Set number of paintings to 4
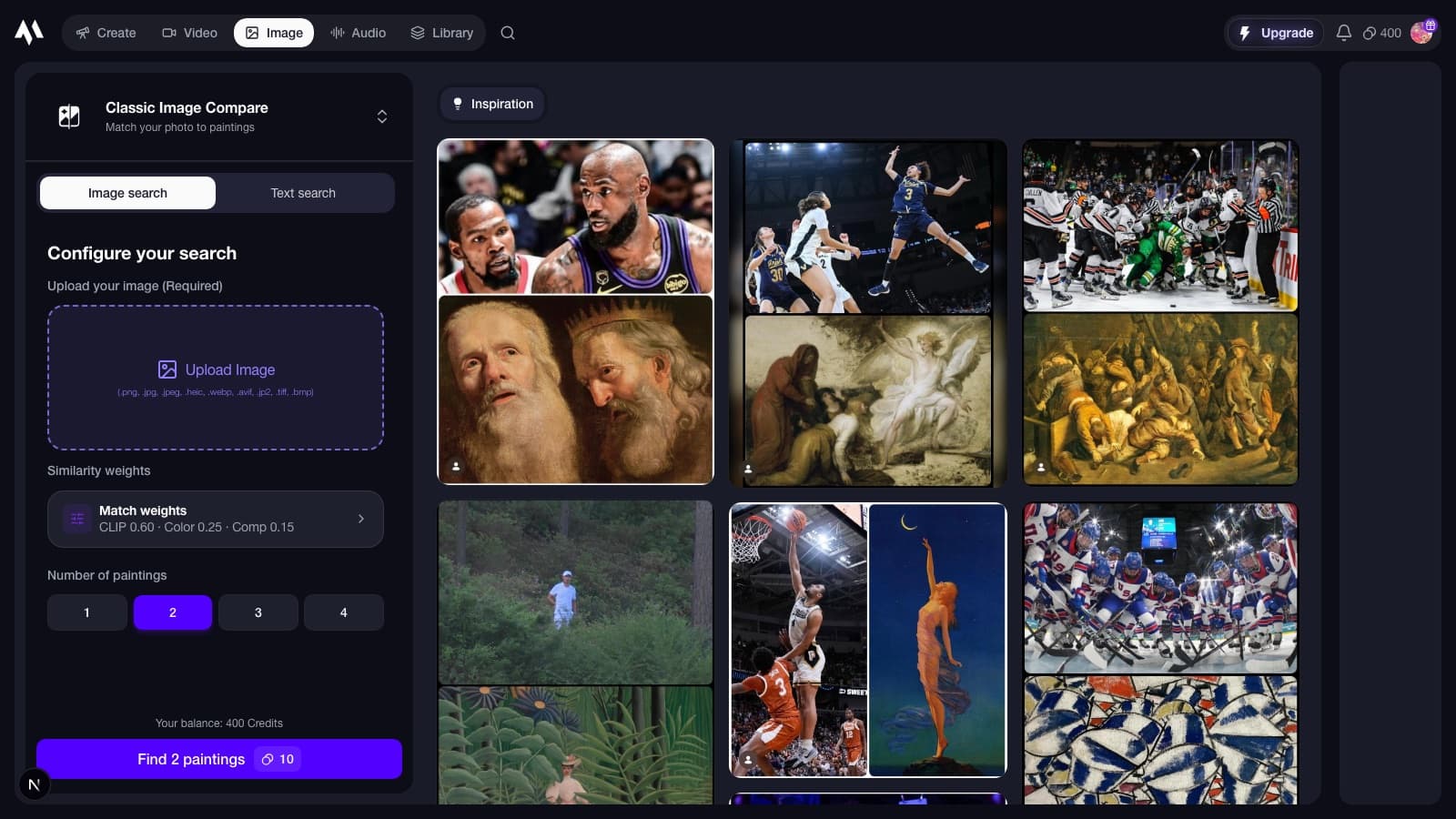 [344, 612]
